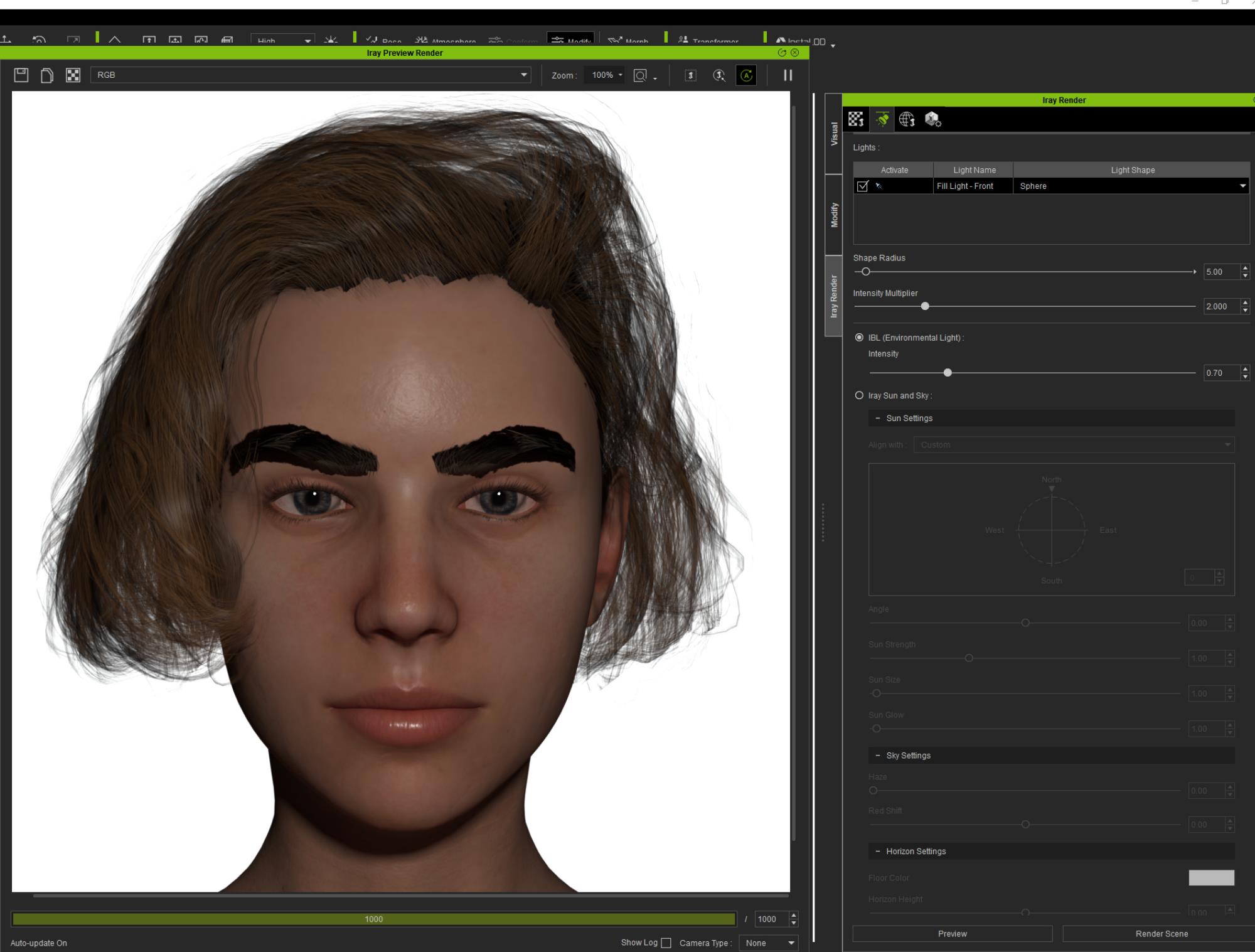1255x952 pixels.
Task: Click the 1000 max iterations field
Action: (x=772, y=919)
